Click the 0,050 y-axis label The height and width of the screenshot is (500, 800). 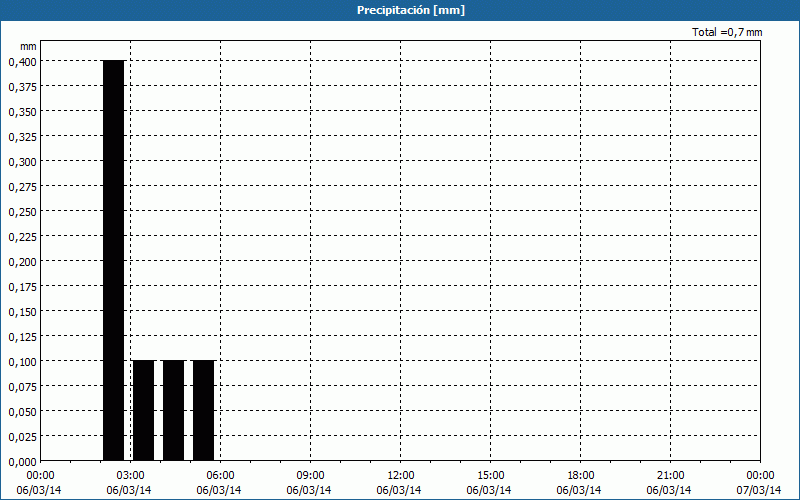pos(22,412)
